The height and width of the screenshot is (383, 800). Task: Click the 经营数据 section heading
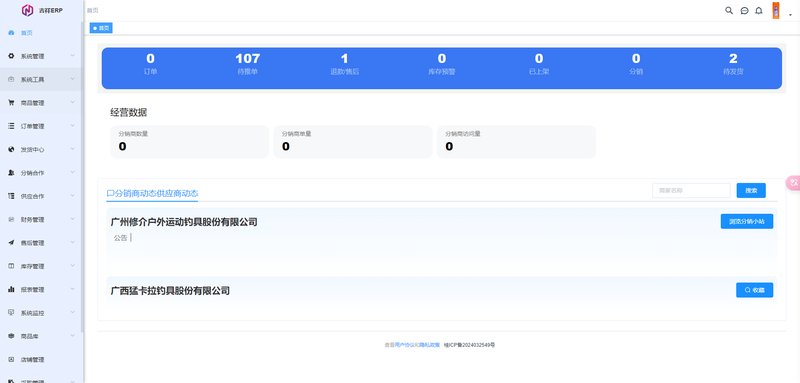[x=129, y=113]
